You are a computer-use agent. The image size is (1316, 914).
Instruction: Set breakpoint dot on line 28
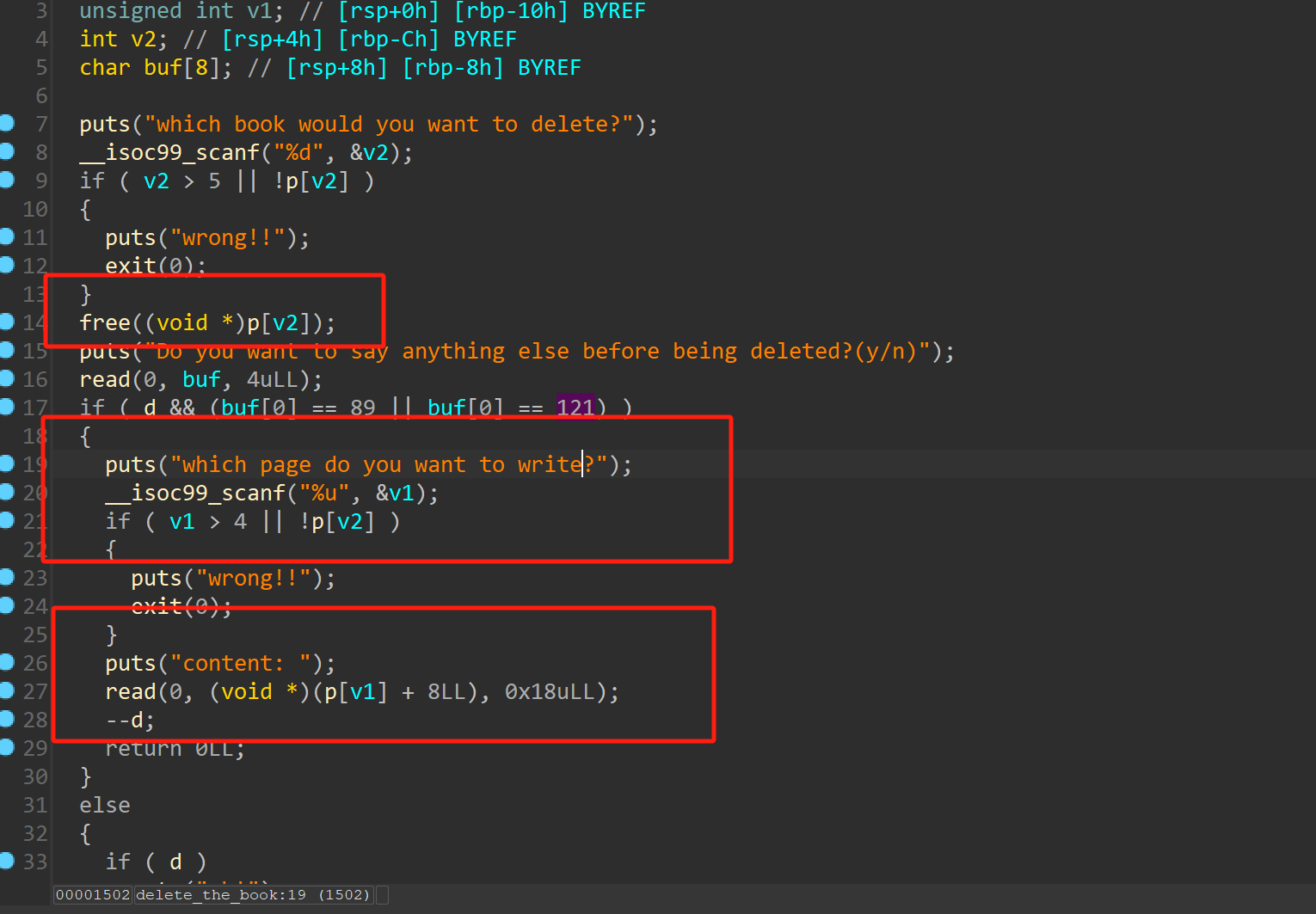click(7, 719)
